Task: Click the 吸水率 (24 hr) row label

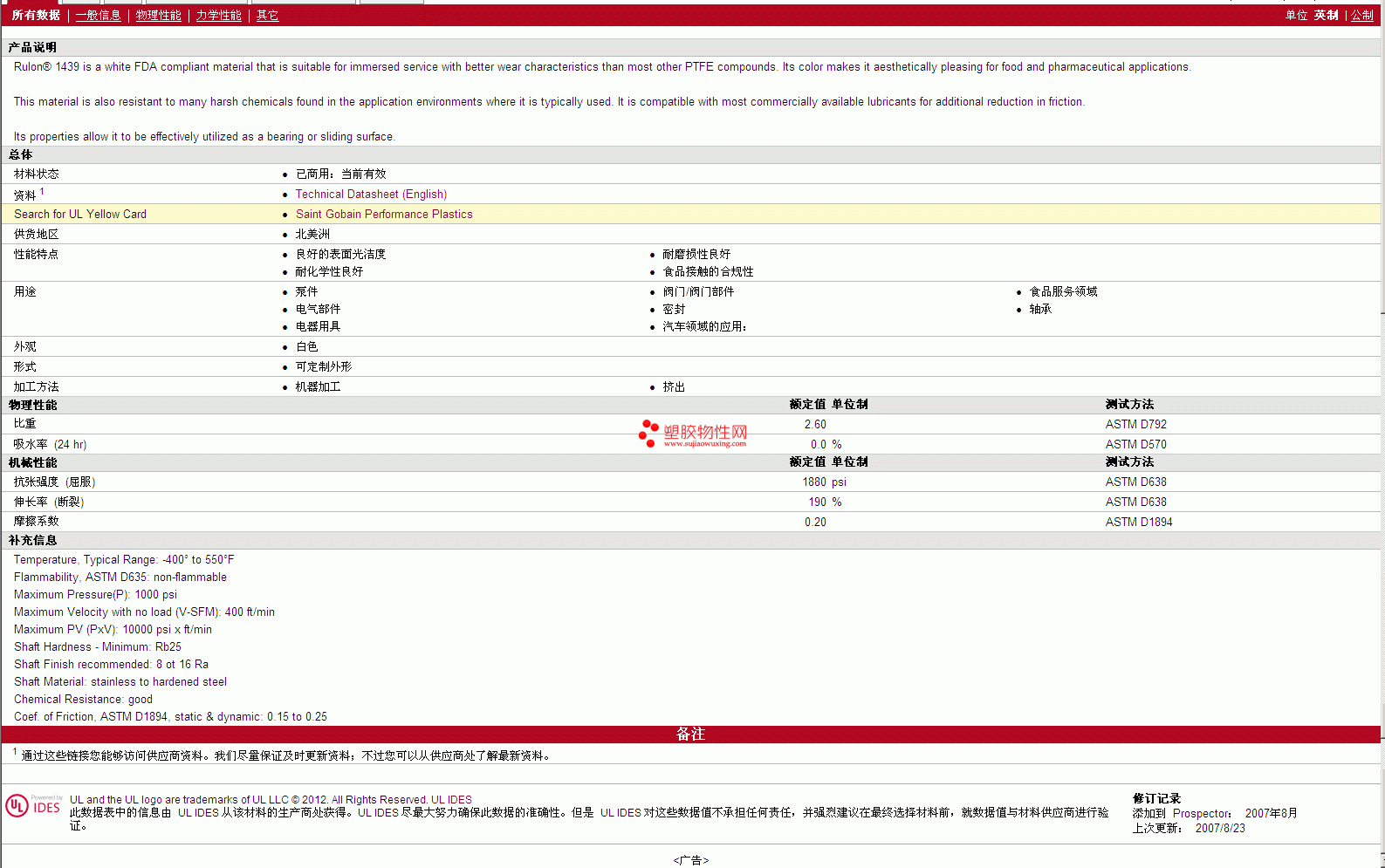Action: click(50, 444)
